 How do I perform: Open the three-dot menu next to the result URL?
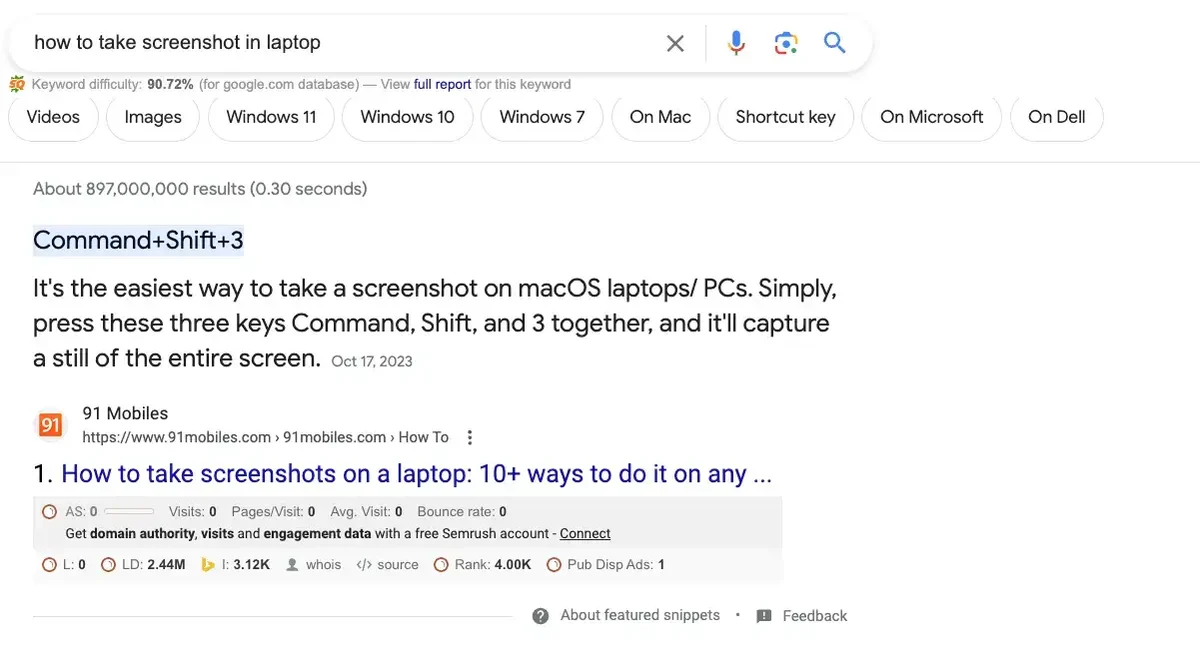pos(469,436)
